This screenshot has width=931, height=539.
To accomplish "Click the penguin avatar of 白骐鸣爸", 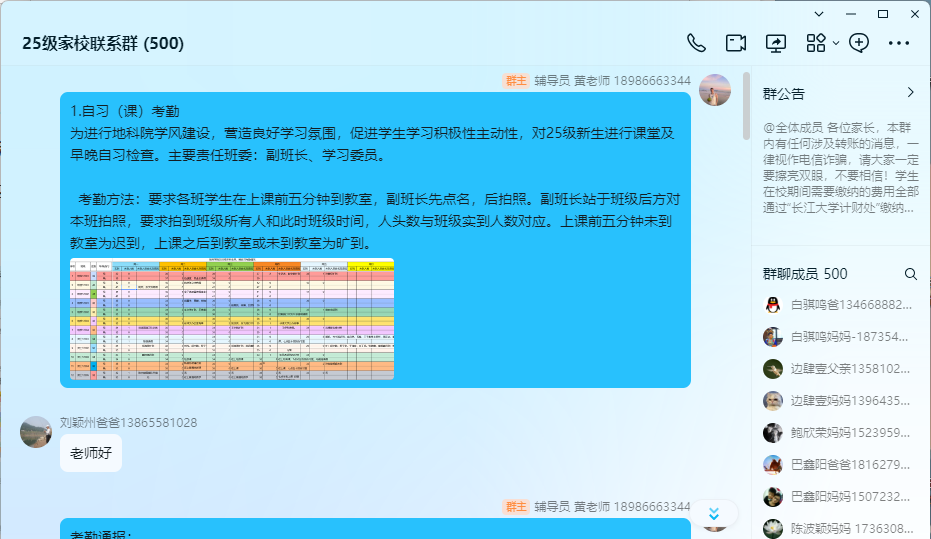I will (772, 304).
